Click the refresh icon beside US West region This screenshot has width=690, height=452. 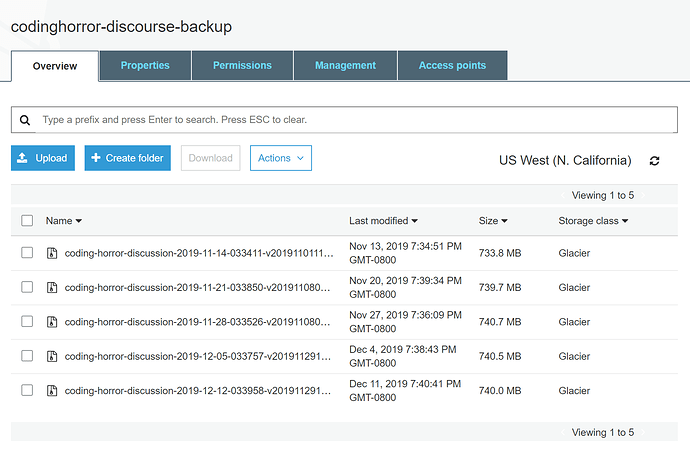pos(654,161)
